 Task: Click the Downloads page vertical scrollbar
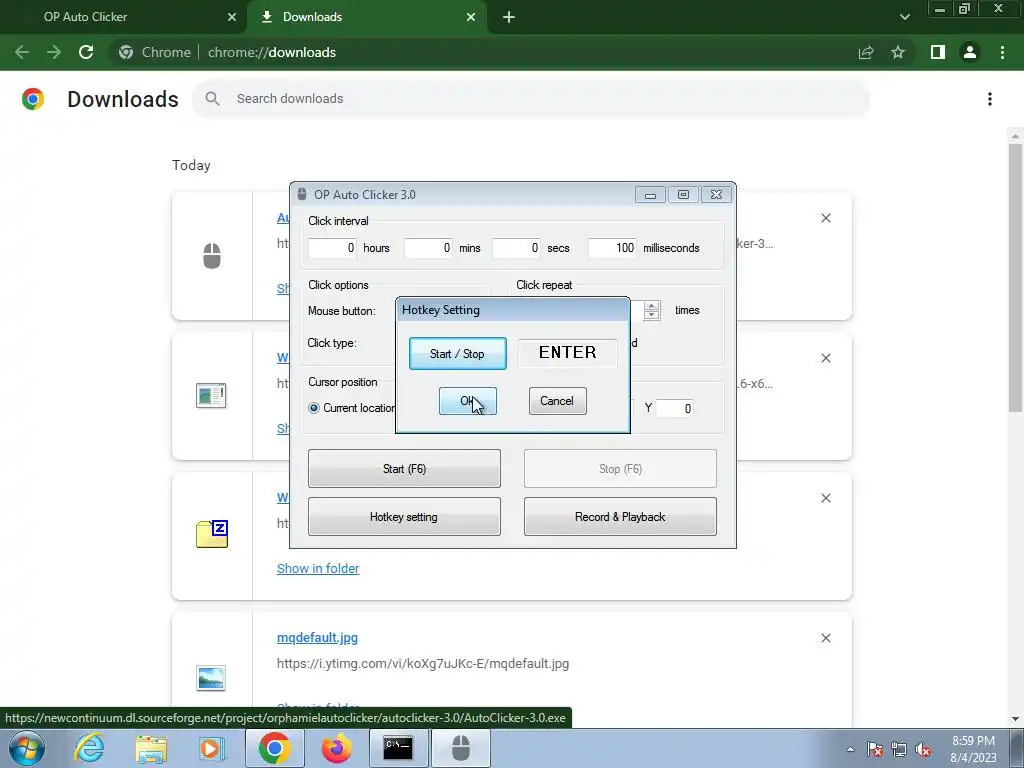(x=1015, y=278)
